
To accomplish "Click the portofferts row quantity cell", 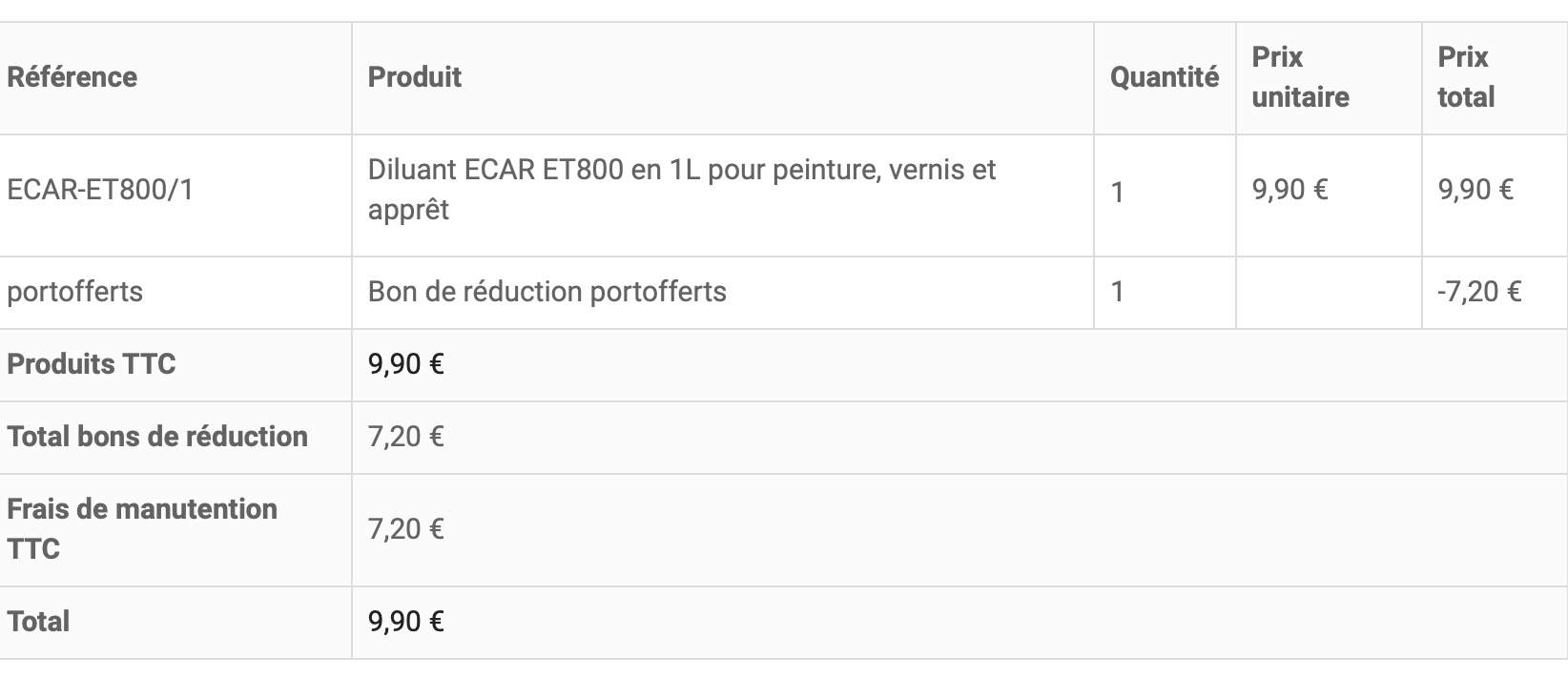I will coord(1118,292).
